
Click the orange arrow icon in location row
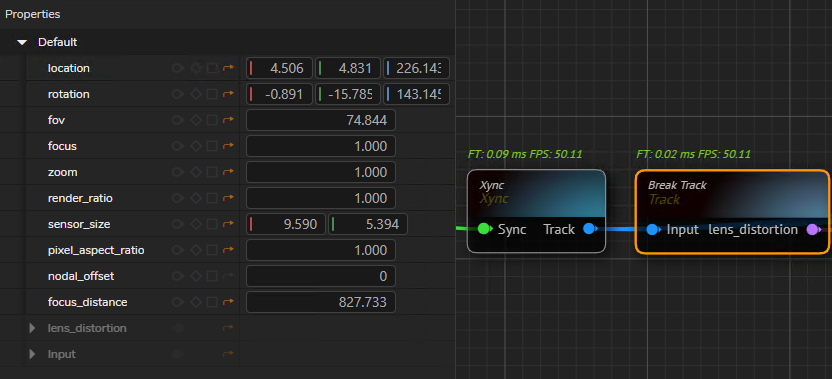(228, 68)
